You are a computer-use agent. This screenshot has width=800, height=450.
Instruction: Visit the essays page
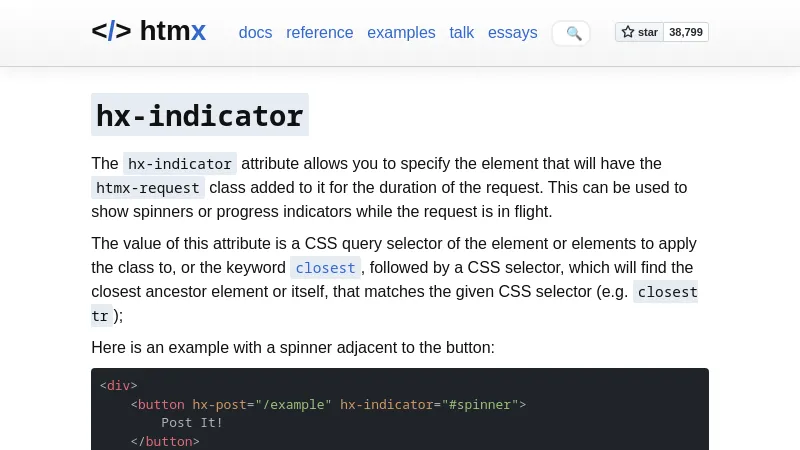coord(512,32)
